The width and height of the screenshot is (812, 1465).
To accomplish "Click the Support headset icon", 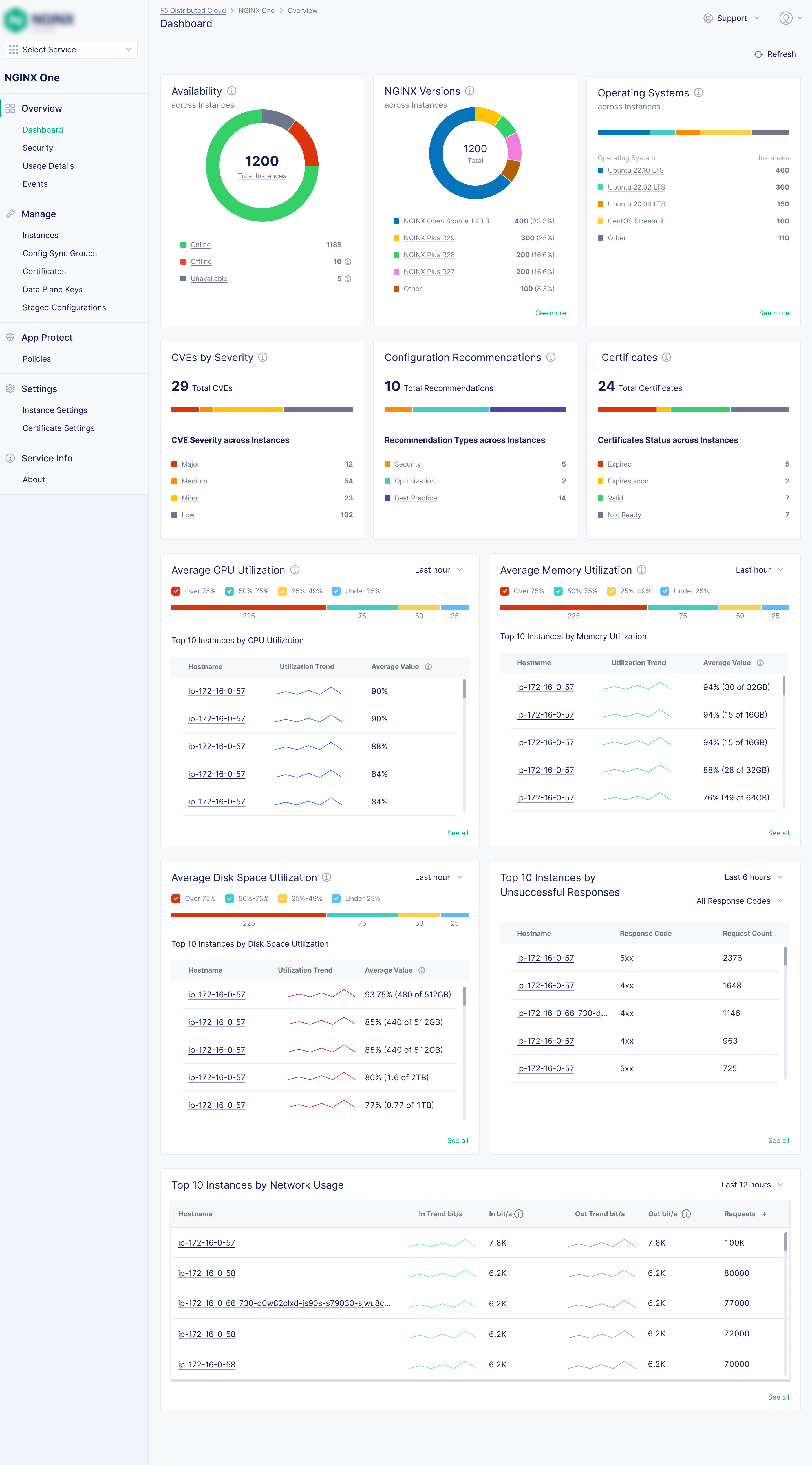I will [708, 18].
